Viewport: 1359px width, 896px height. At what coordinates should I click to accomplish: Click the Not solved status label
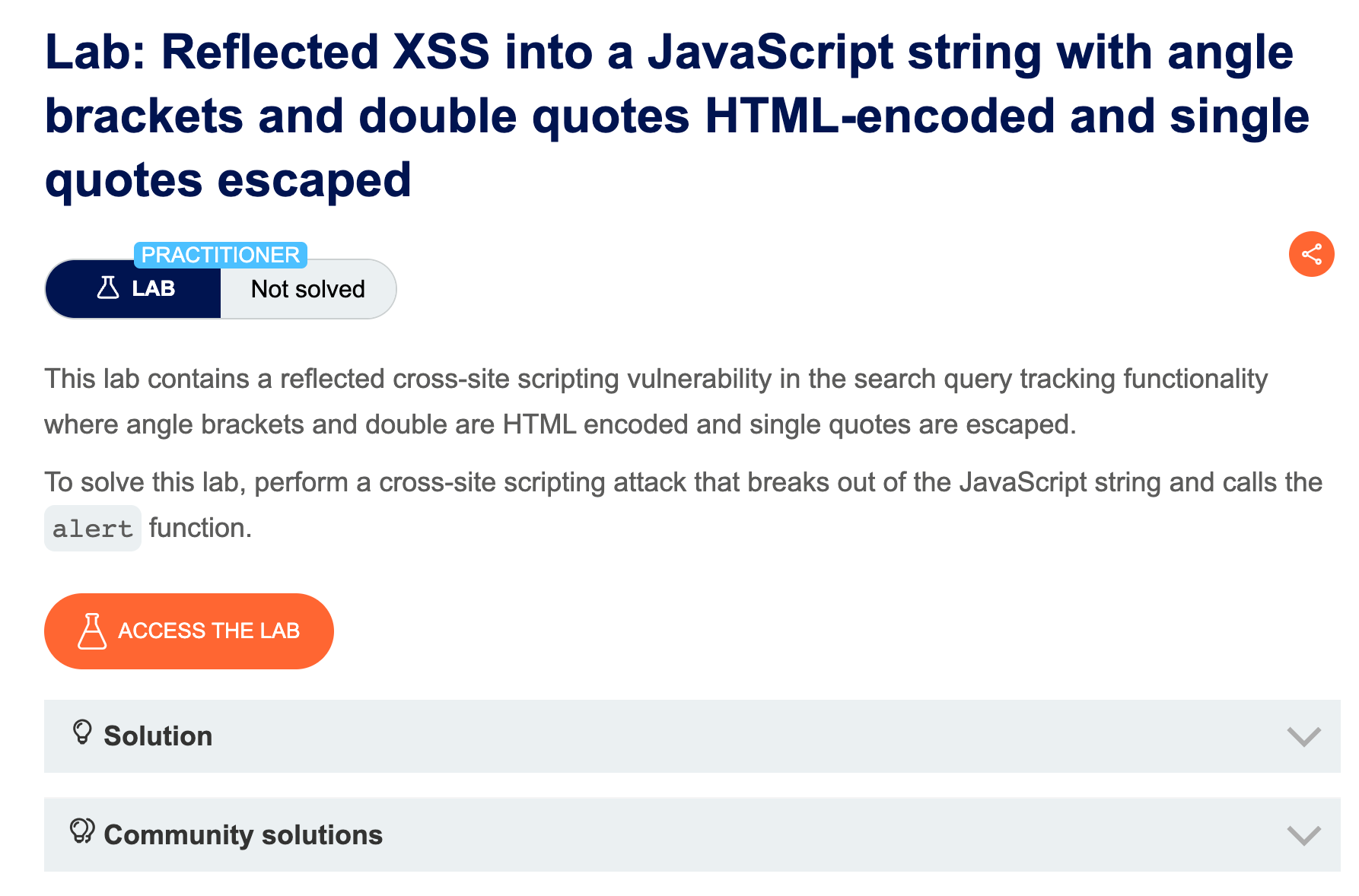coord(308,289)
